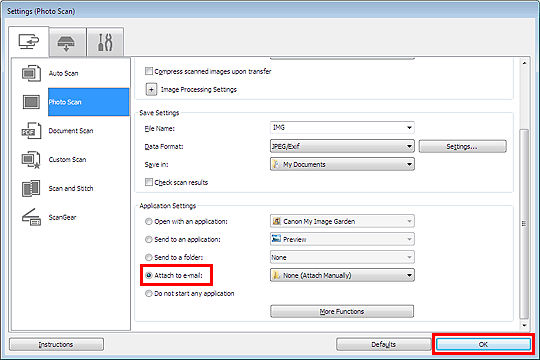Select Send to an application radio
The image size is (540, 360).
(x=148, y=239)
